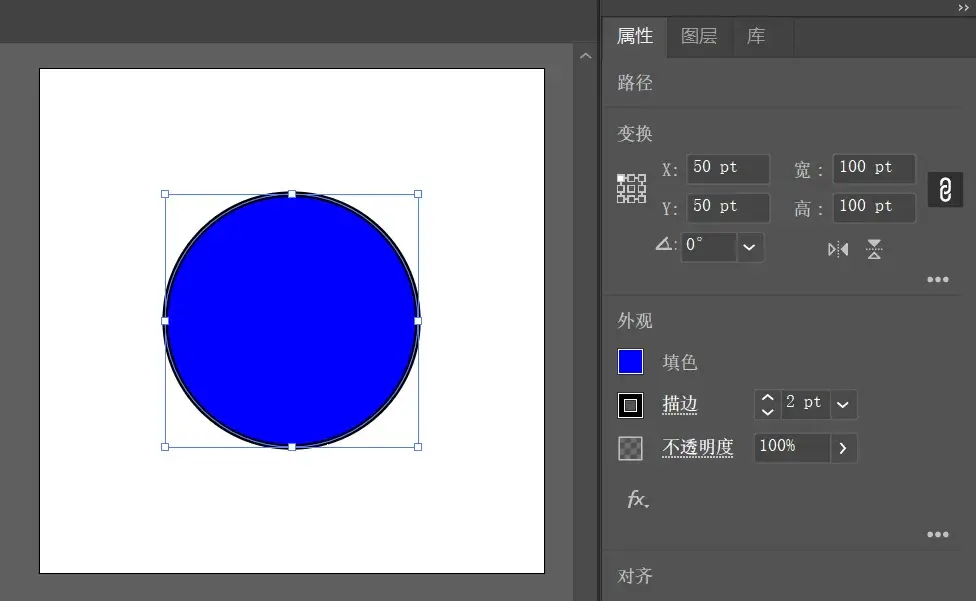Edit the 100% opacity field
Viewport: 976px width, 601px height.
coord(792,448)
